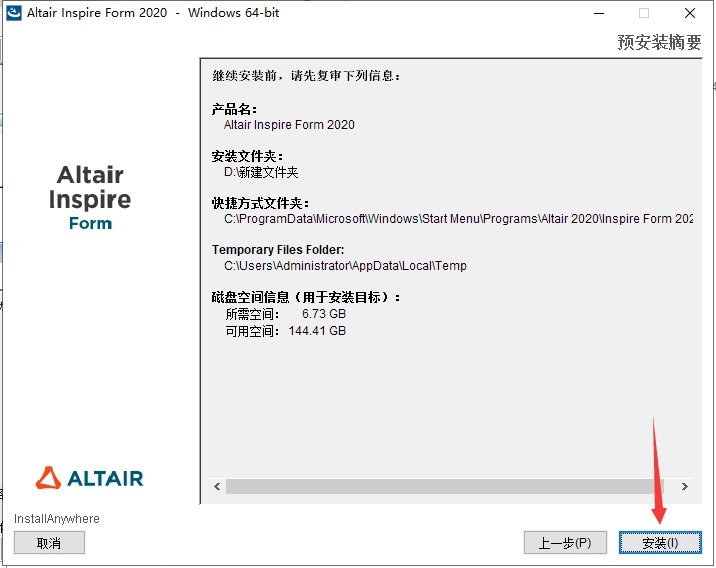Image resolution: width=716 pixels, height=568 pixels.
Task: Click the horizontal scrollbar right arrow
Action: 684,487
